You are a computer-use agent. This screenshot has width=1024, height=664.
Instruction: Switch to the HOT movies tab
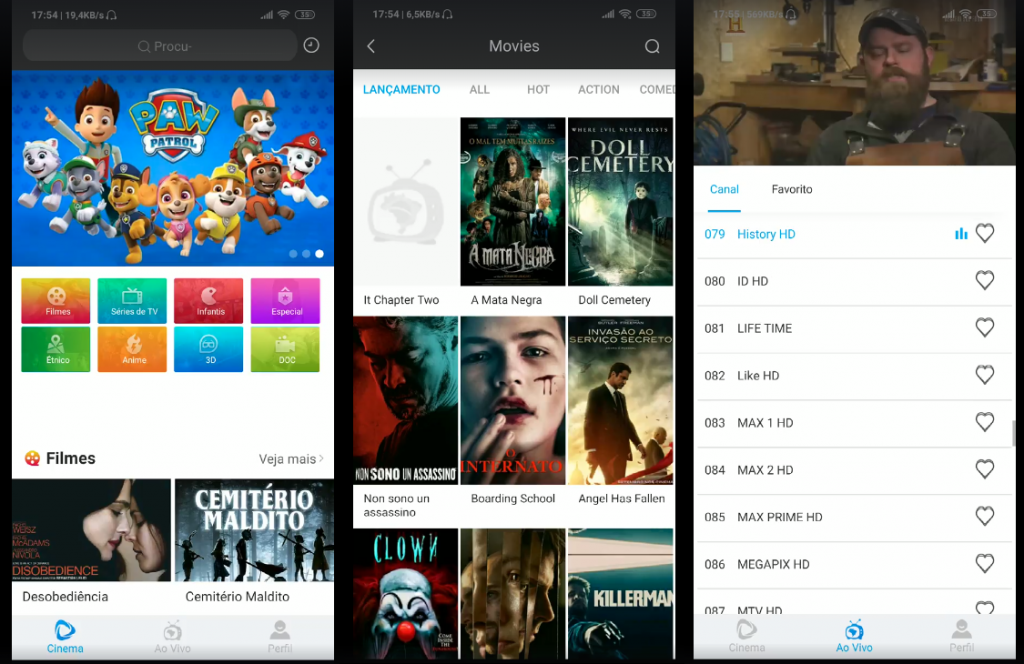pos(538,89)
